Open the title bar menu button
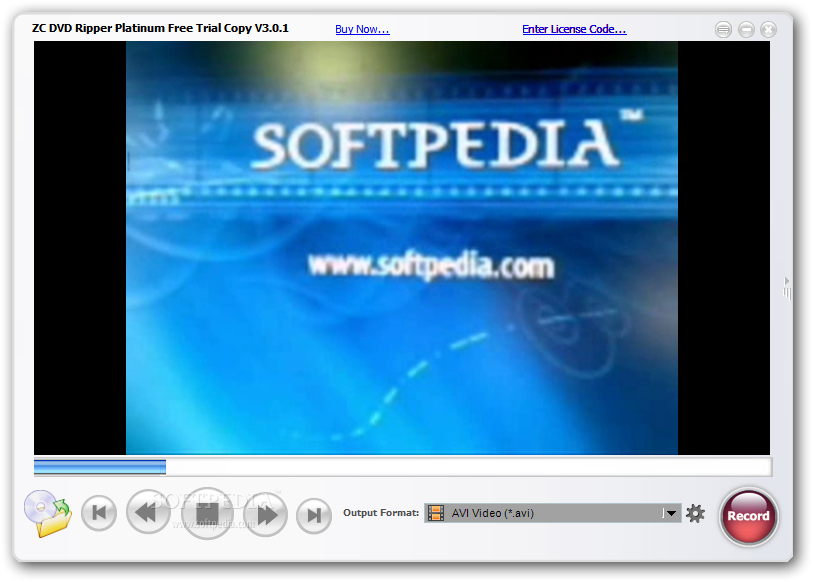Image resolution: width=813 pixels, height=582 pixels. 723,30
